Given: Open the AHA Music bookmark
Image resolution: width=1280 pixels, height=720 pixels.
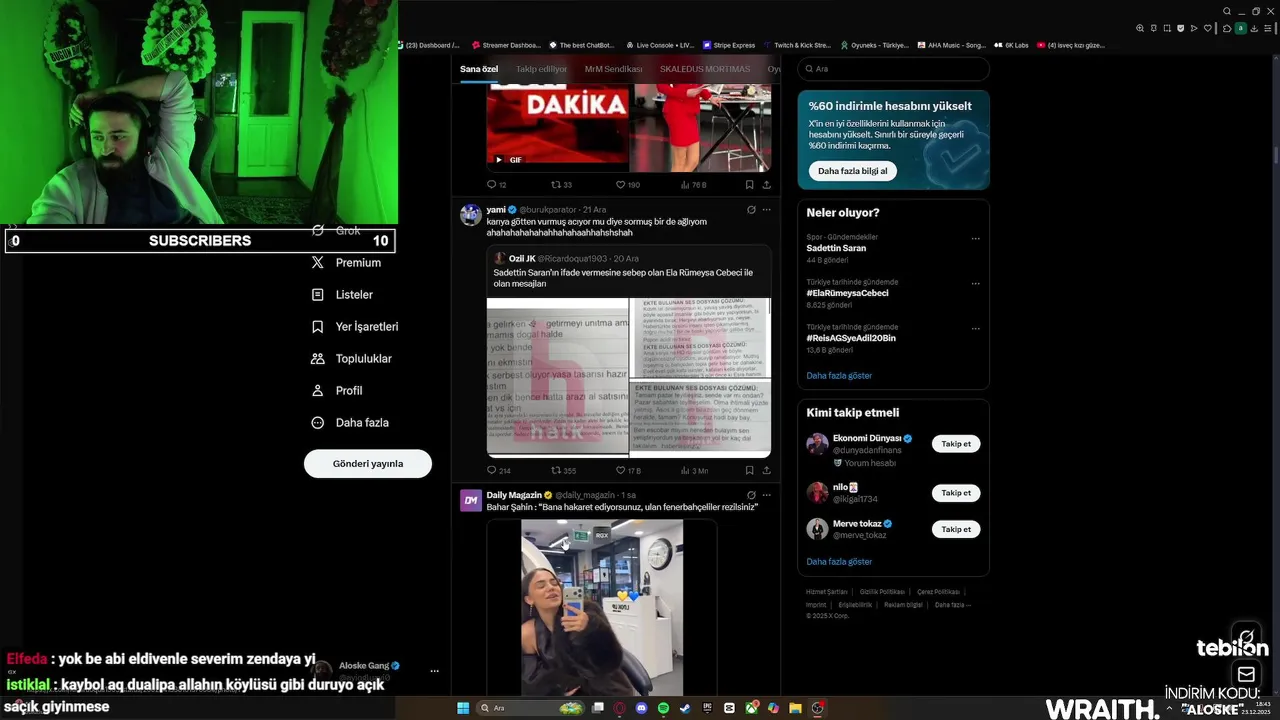Looking at the screenshot, I should pos(951,45).
